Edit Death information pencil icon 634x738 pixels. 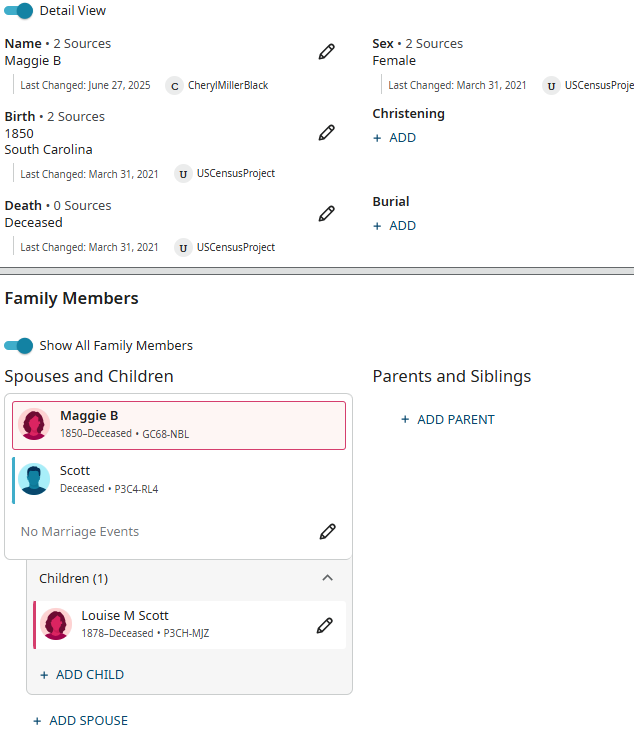click(x=326, y=213)
